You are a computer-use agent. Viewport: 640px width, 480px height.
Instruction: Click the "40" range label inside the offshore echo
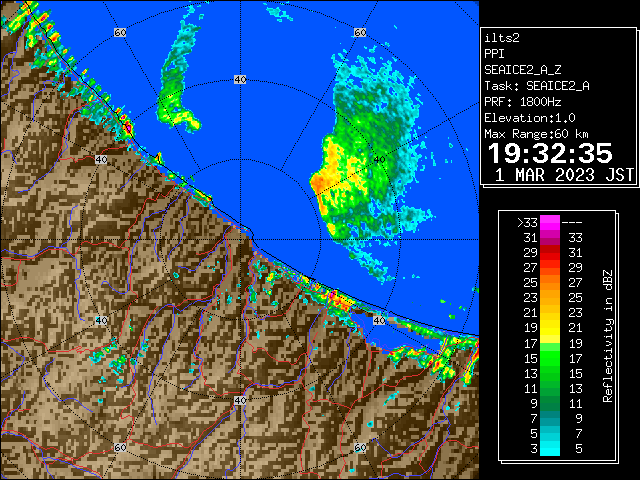click(x=379, y=160)
